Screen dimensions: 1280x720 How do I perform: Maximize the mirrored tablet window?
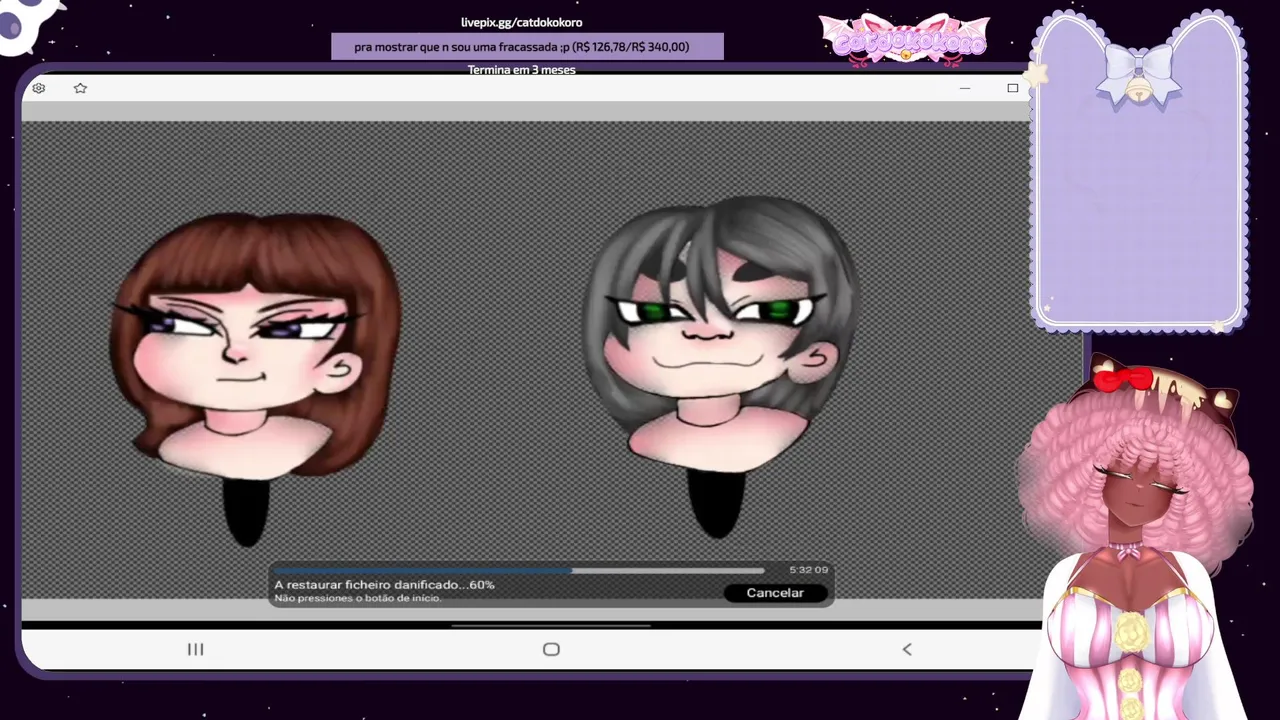1013,88
